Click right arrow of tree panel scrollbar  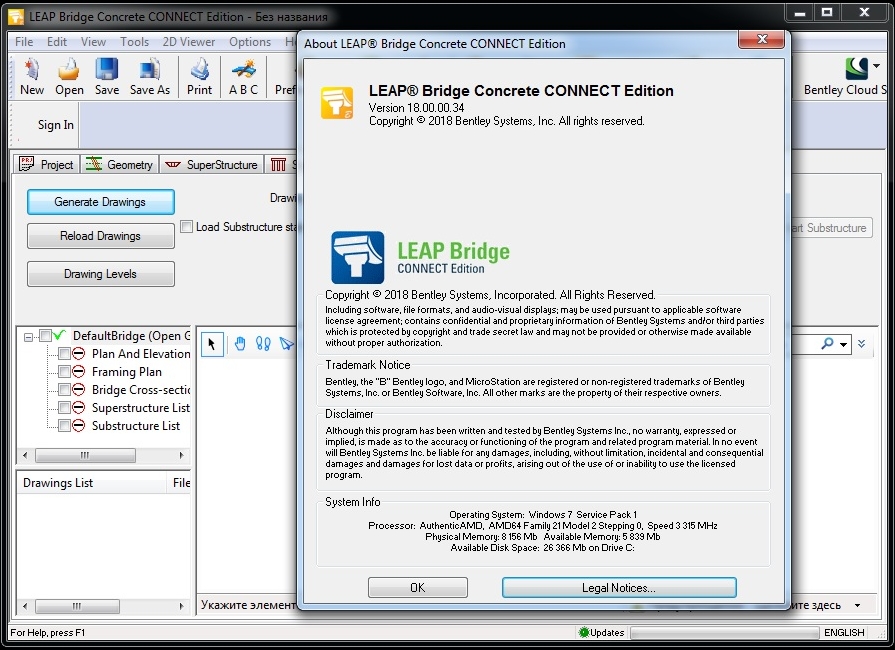[182, 455]
